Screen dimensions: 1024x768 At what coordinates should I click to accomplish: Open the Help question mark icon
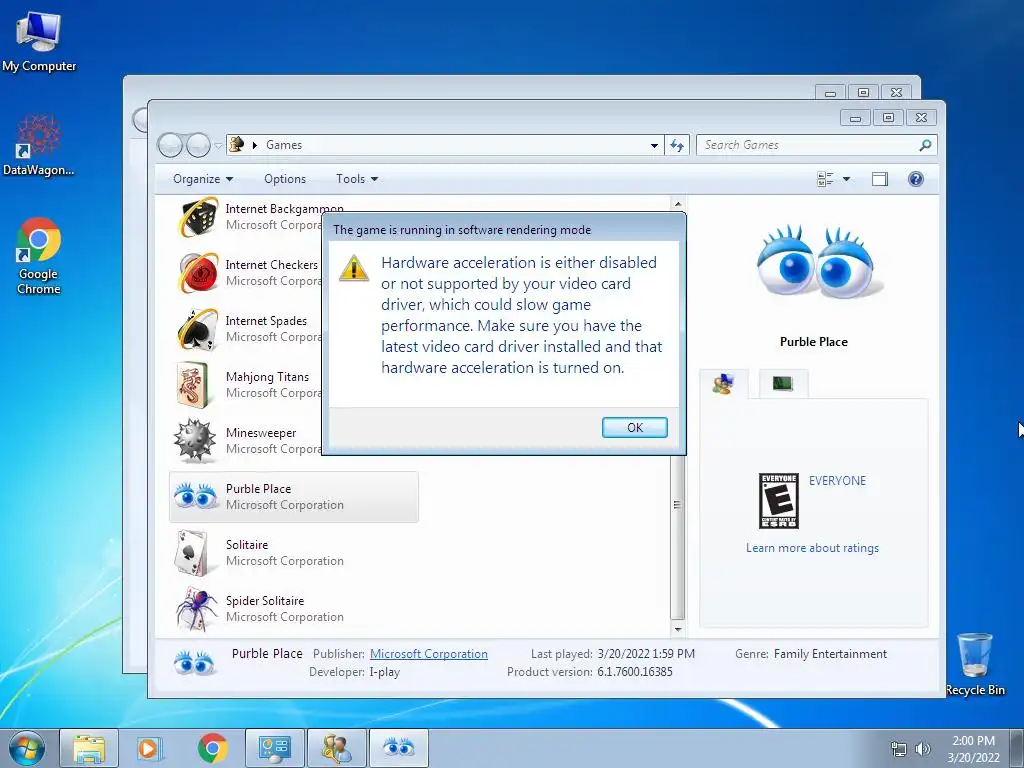[916, 179]
